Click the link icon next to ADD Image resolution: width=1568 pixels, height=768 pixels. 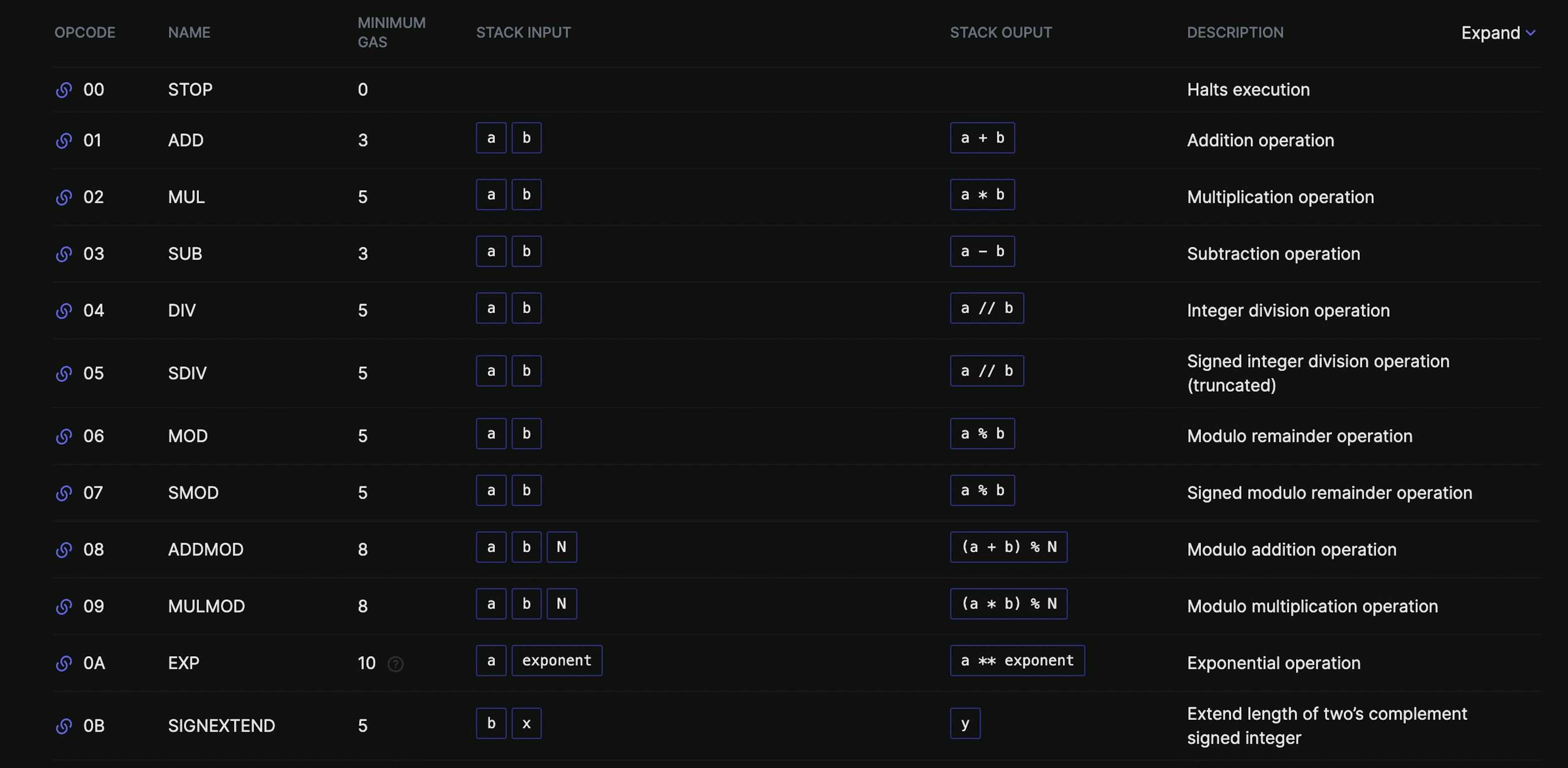point(63,140)
